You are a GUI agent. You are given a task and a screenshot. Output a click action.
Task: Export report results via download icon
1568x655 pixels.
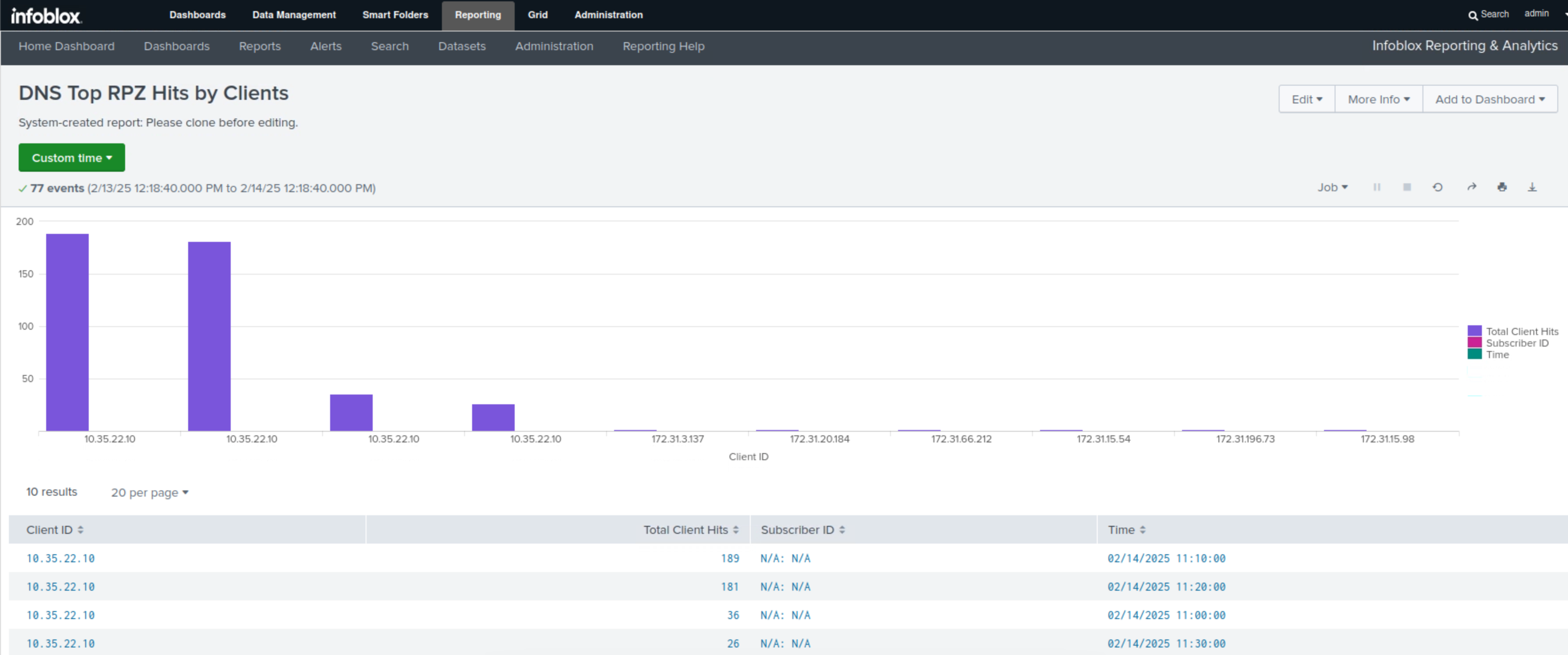click(x=1532, y=187)
